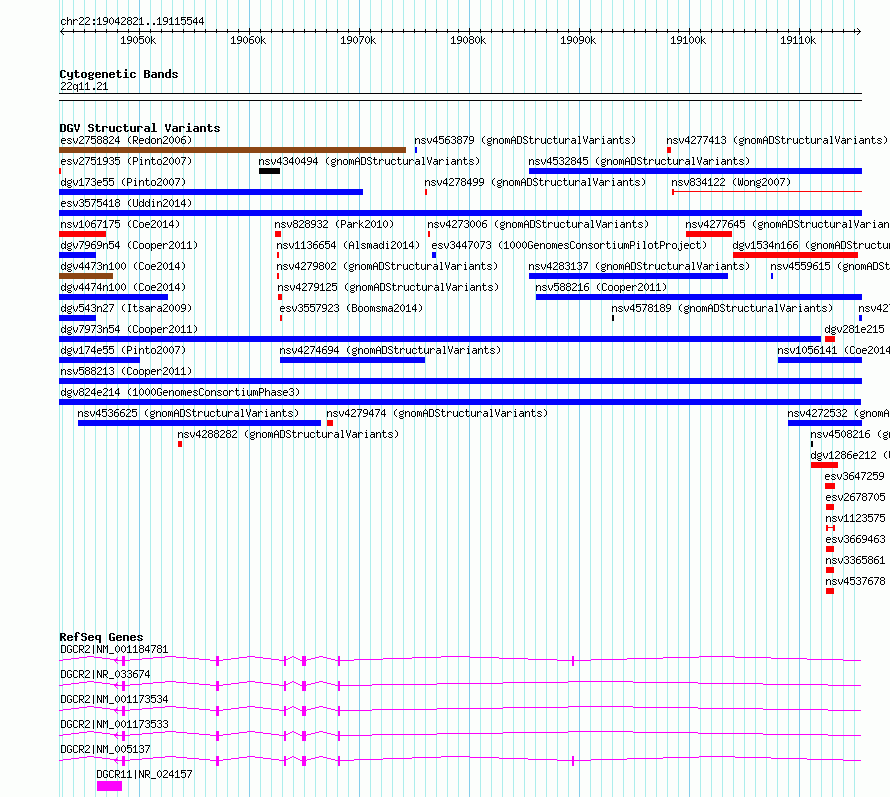Click the nsv4272532 variant label
Viewport: 890px width, 797px height.
pos(838,413)
